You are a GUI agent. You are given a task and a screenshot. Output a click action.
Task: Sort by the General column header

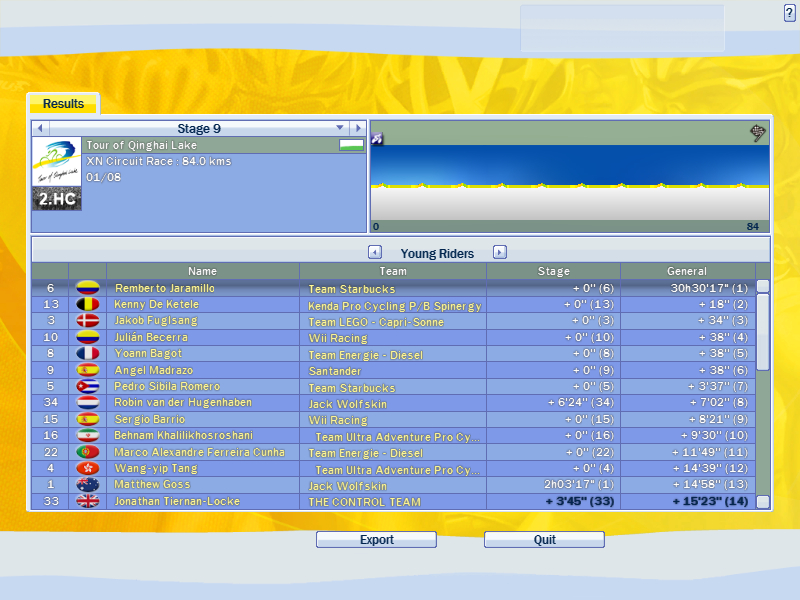tap(687, 271)
